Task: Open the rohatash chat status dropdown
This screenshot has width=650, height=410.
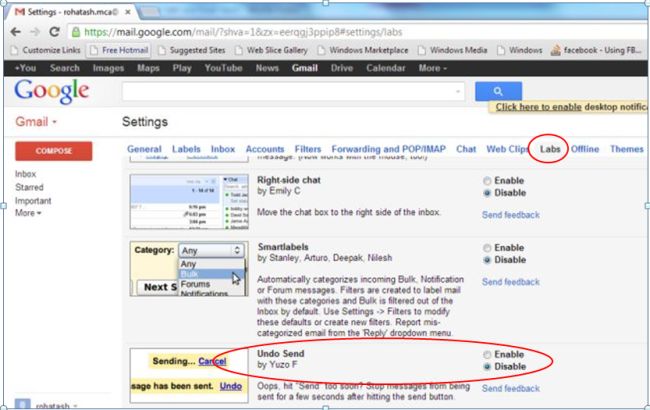Action: [x=75, y=406]
